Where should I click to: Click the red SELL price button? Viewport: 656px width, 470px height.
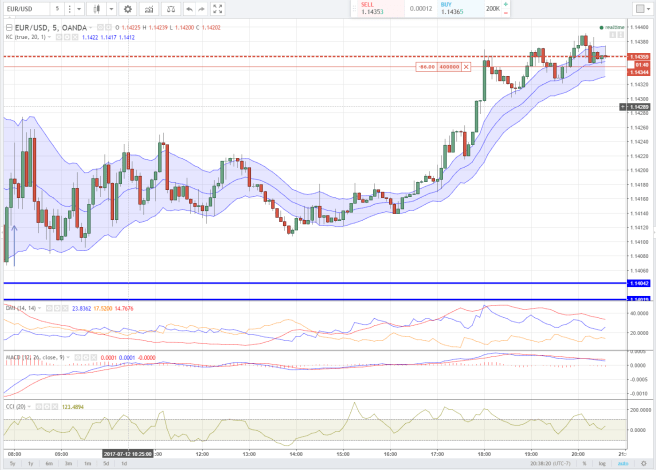click(x=372, y=8)
